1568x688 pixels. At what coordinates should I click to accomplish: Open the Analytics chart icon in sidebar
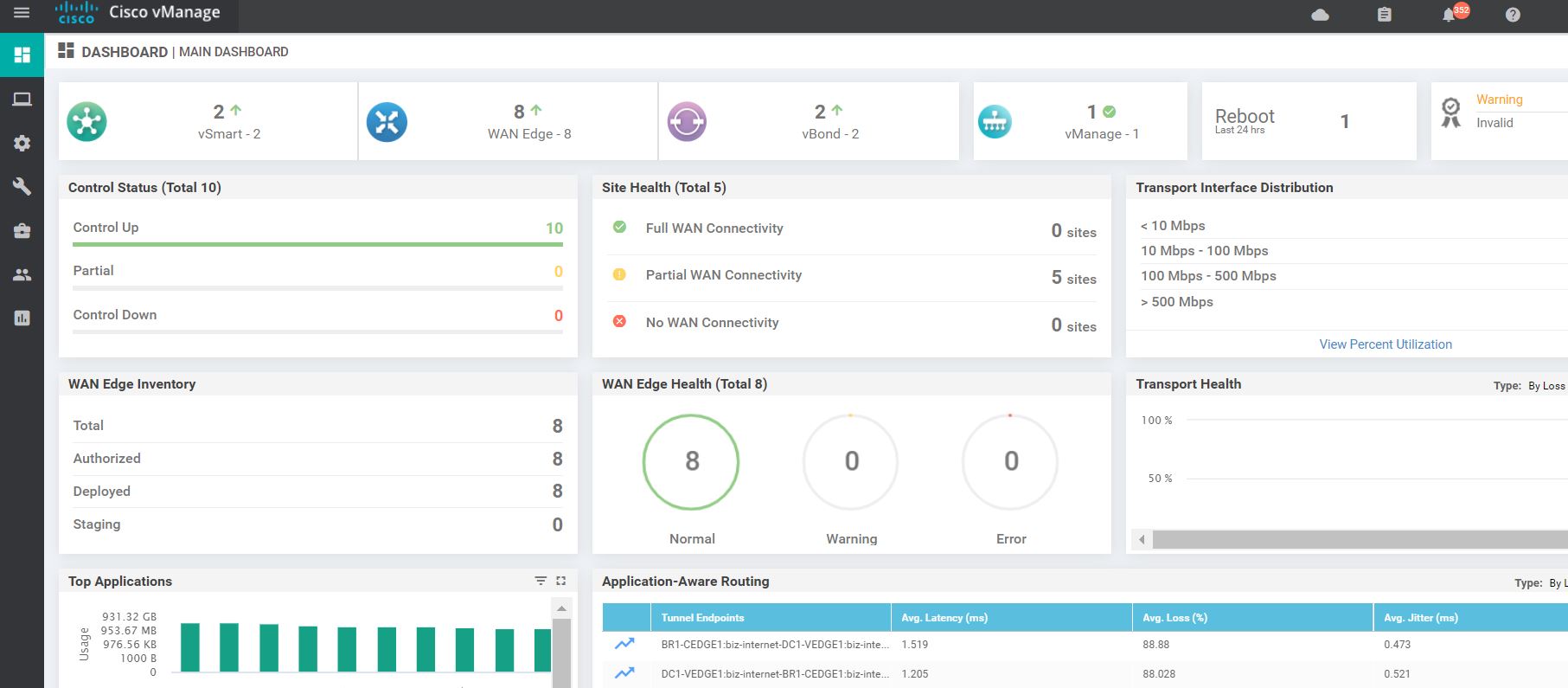[x=22, y=318]
